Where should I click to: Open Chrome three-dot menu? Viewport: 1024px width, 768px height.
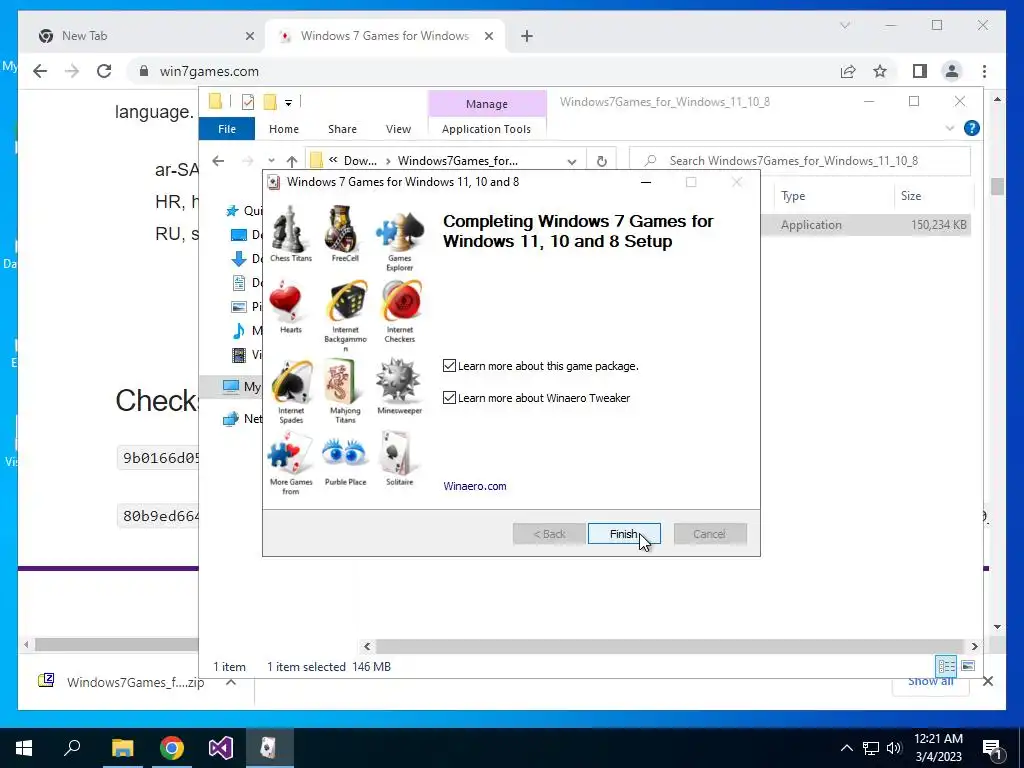[984, 71]
